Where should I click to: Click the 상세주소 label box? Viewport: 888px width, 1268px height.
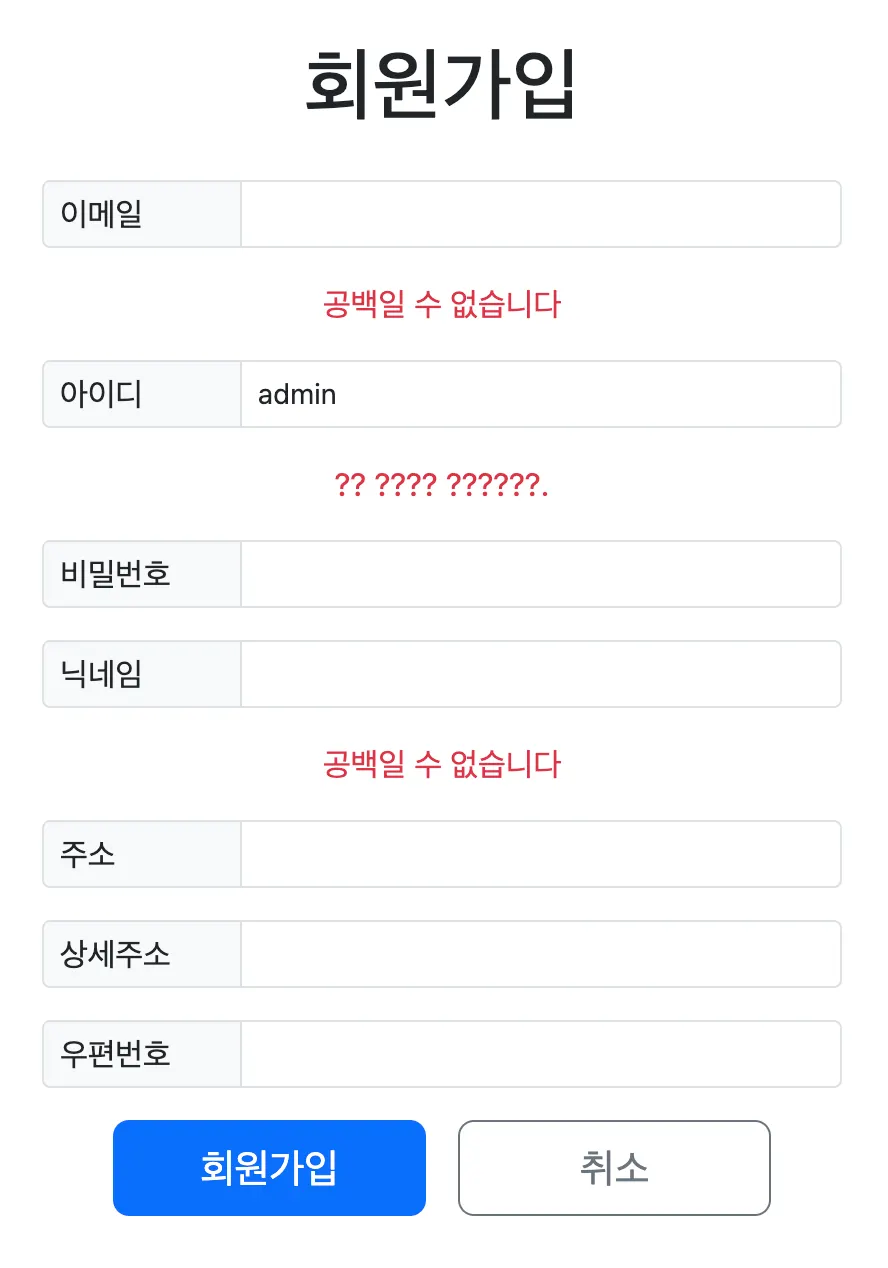coord(141,954)
